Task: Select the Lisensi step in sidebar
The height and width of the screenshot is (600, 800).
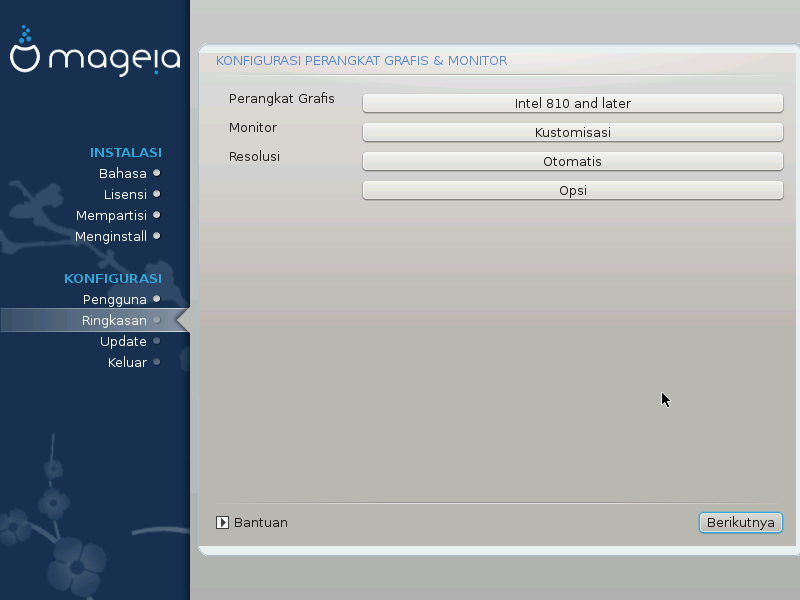Action: coord(125,194)
